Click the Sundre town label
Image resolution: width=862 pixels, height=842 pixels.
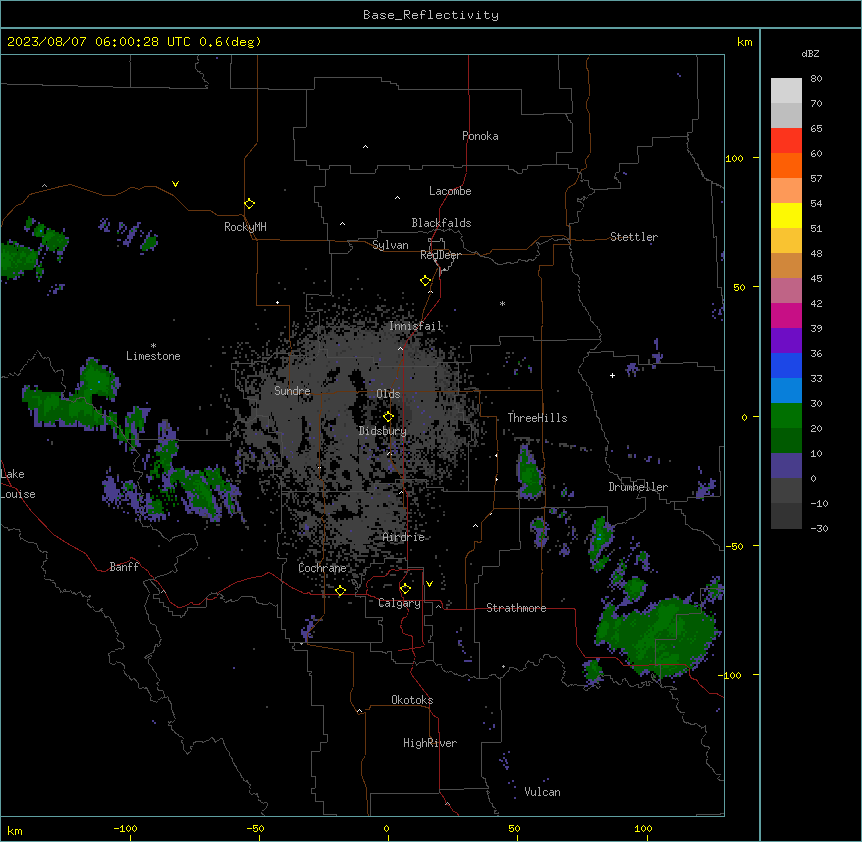coord(292,391)
